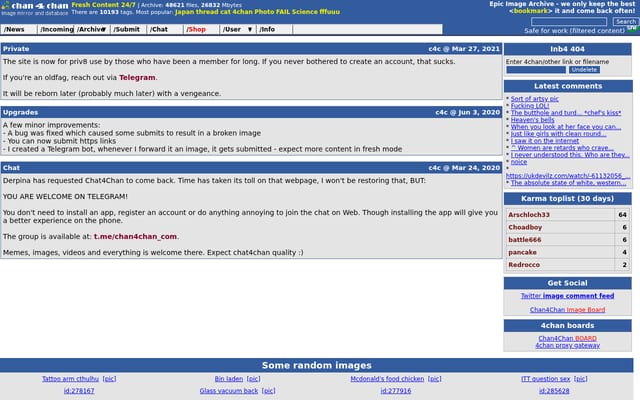Viewport: 640px width, 400px height.
Task: Click the 'Some random images' section header
Action: [x=317, y=365]
